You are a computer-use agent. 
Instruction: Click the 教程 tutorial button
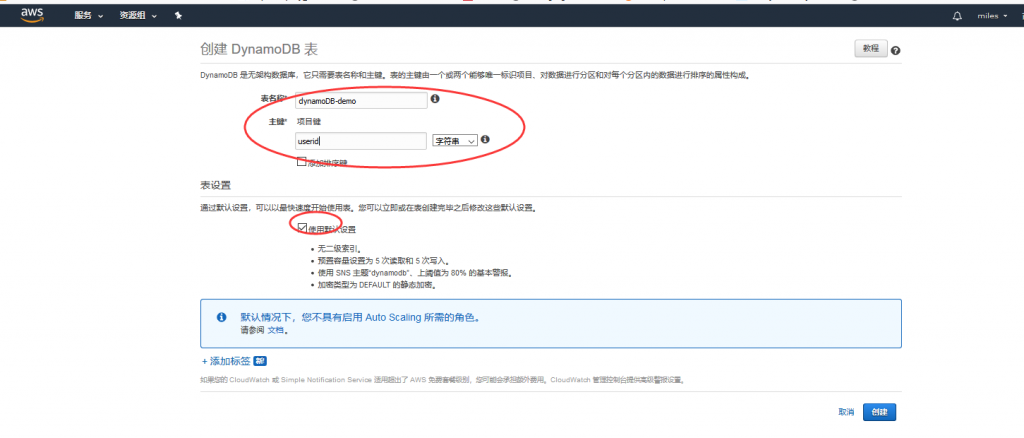coord(871,49)
